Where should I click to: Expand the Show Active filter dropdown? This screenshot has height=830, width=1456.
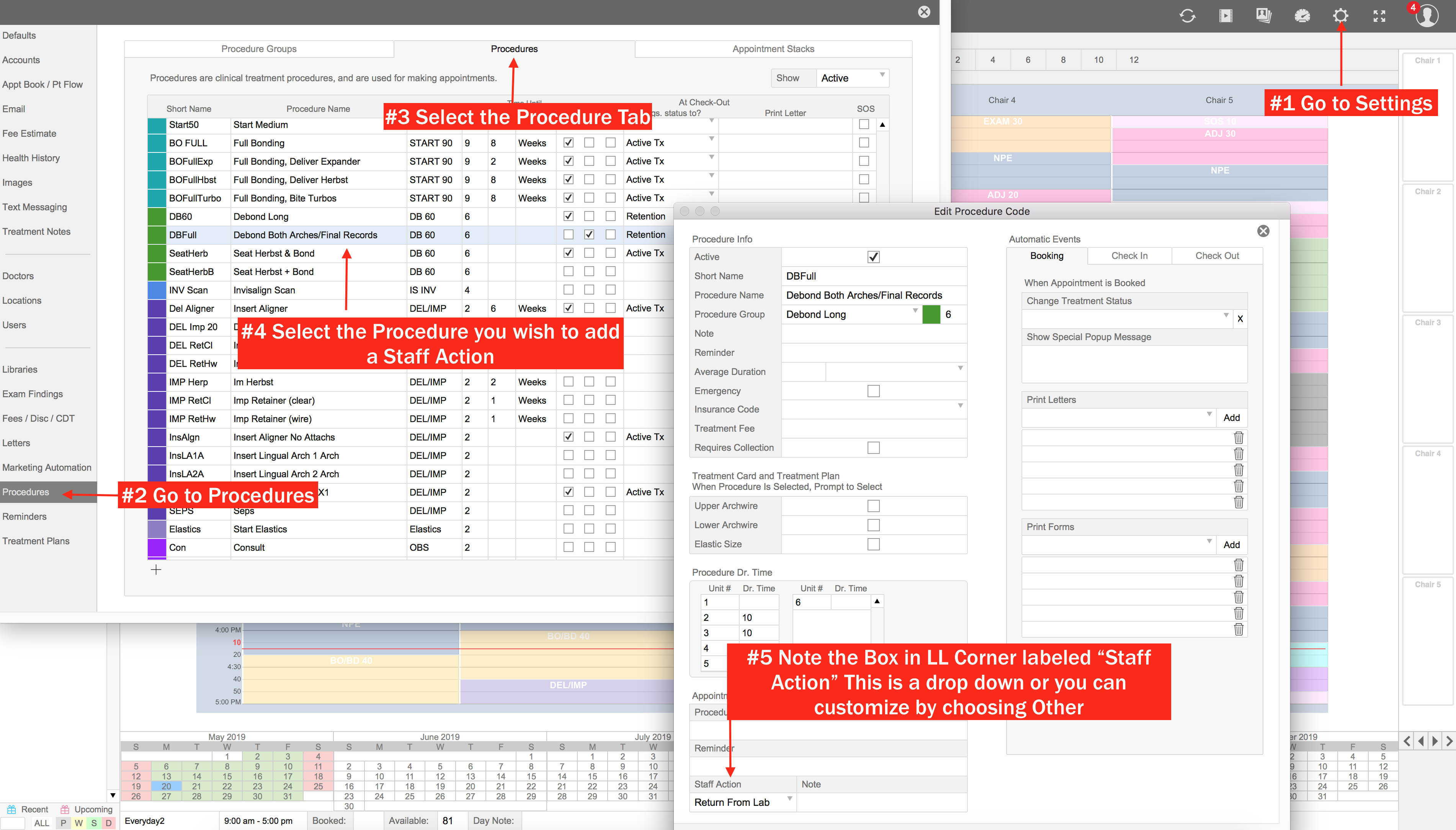click(852, 78)
